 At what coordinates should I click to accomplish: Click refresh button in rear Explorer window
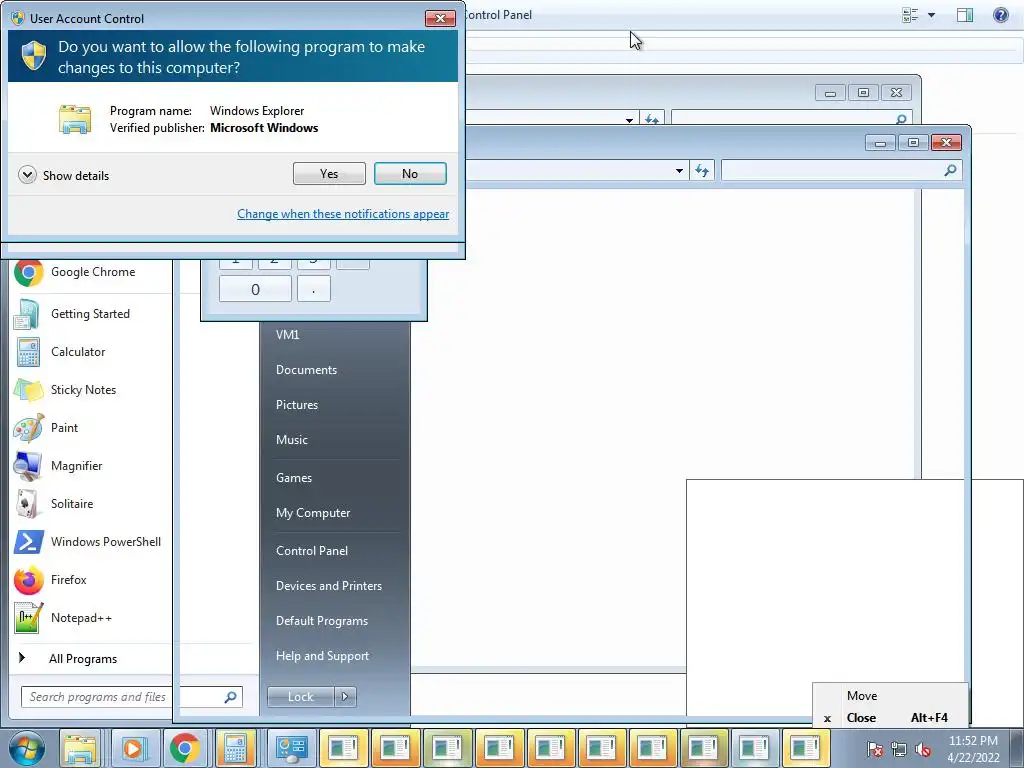click(652, 120)
